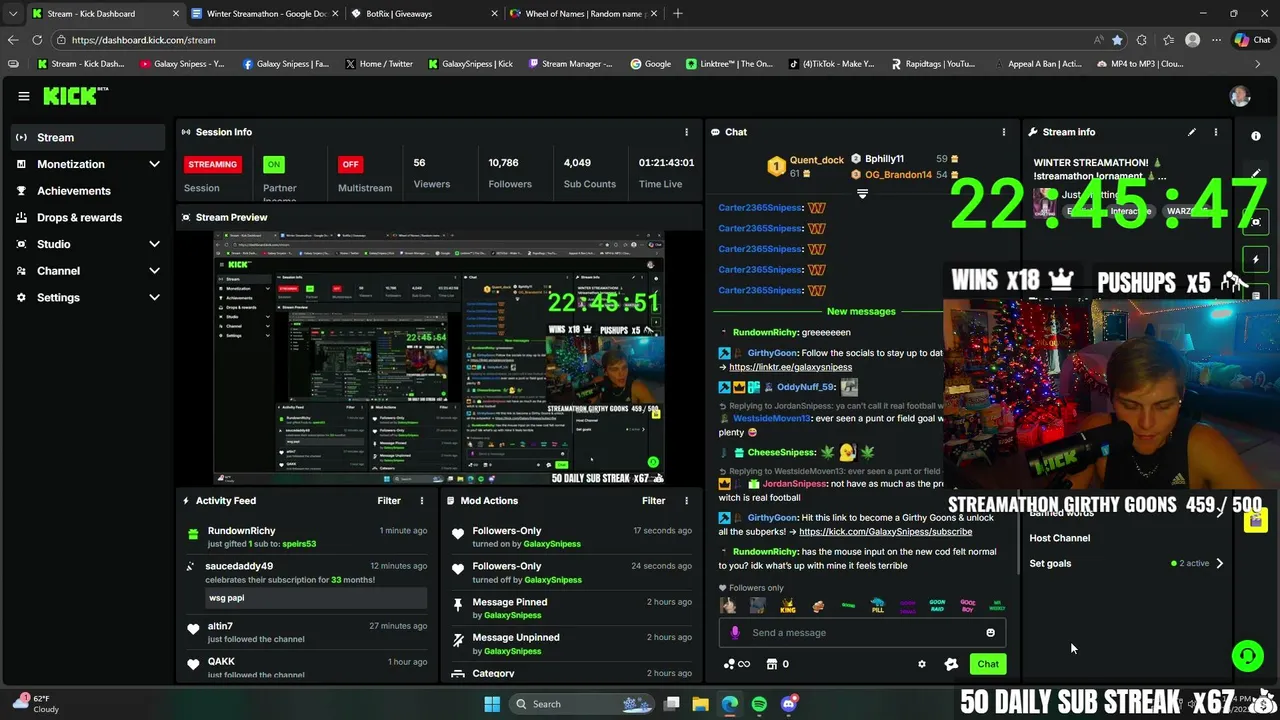Click the Message Pinned mod action entry
Image resolution: width=1280 pixels, height=720 pixels.
[570, 608]
